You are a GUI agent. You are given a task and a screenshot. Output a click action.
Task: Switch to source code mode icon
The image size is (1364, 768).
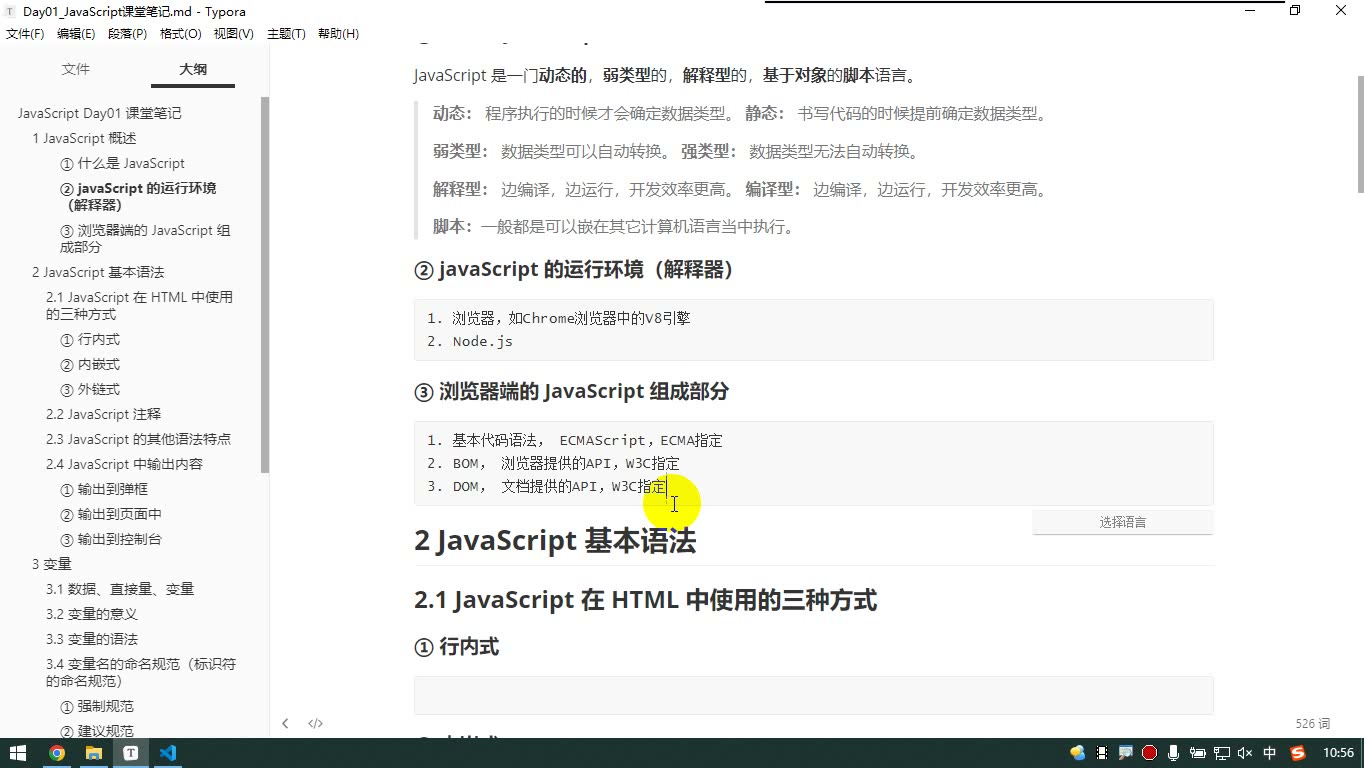coord(315,723)
